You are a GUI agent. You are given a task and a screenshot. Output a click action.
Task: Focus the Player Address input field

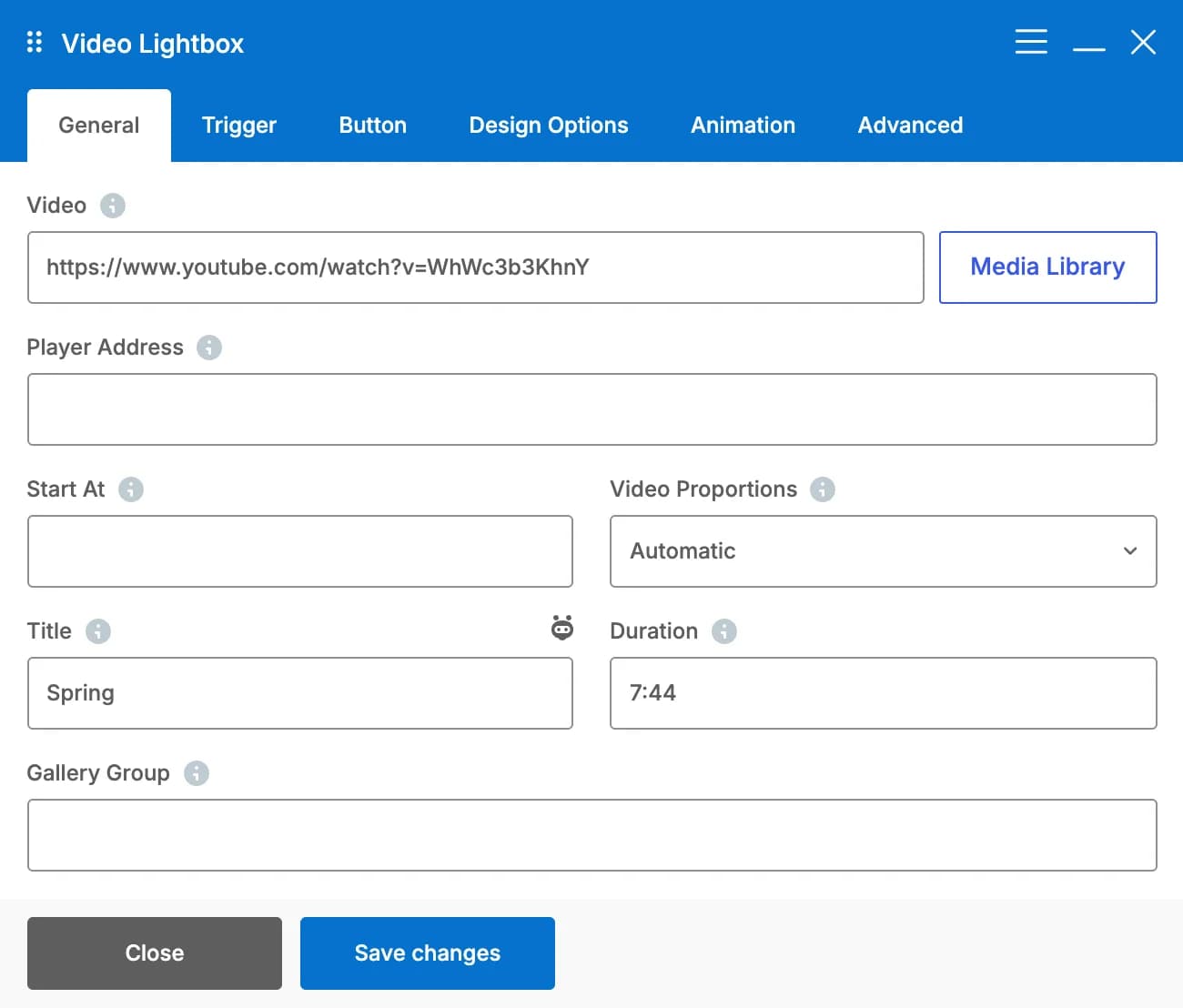[x=592, y=409]
